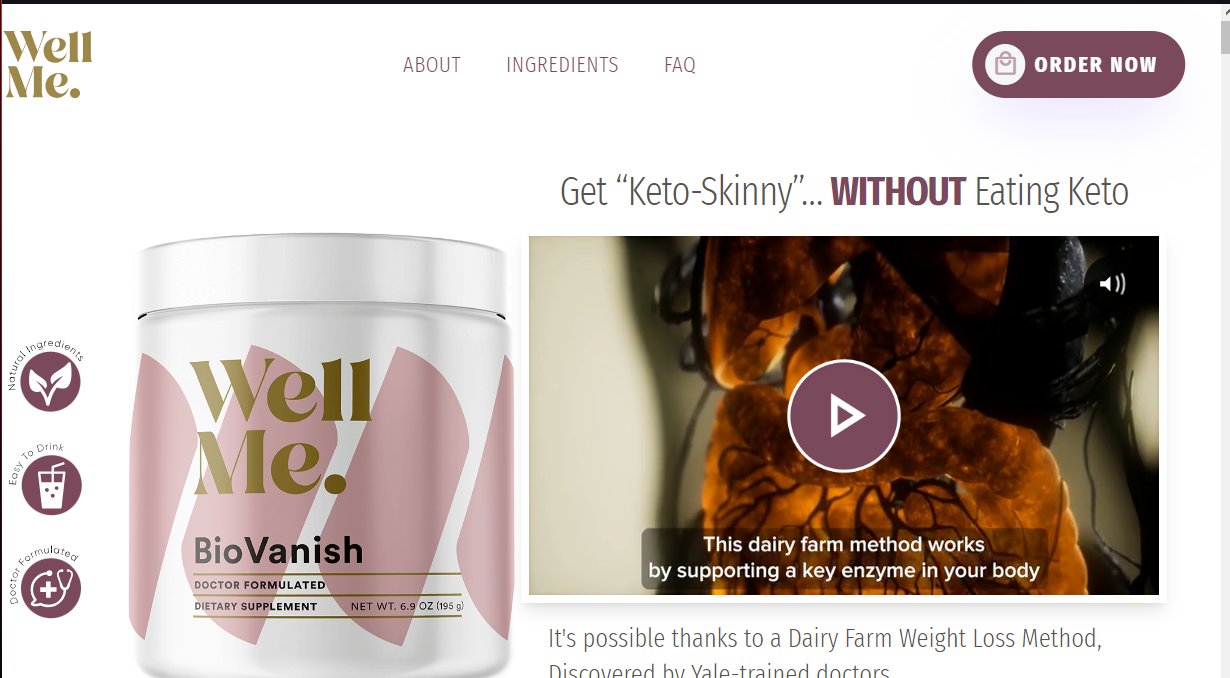The height and width of the screenshot is (678, 1230).
Task: Click the bold WITHOUT word in the headline
Action: pos(898,191)
